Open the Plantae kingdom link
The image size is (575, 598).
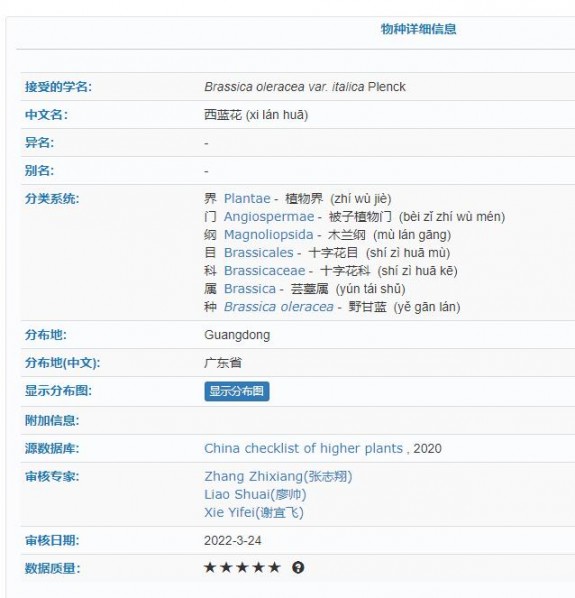tap(247, 199)
